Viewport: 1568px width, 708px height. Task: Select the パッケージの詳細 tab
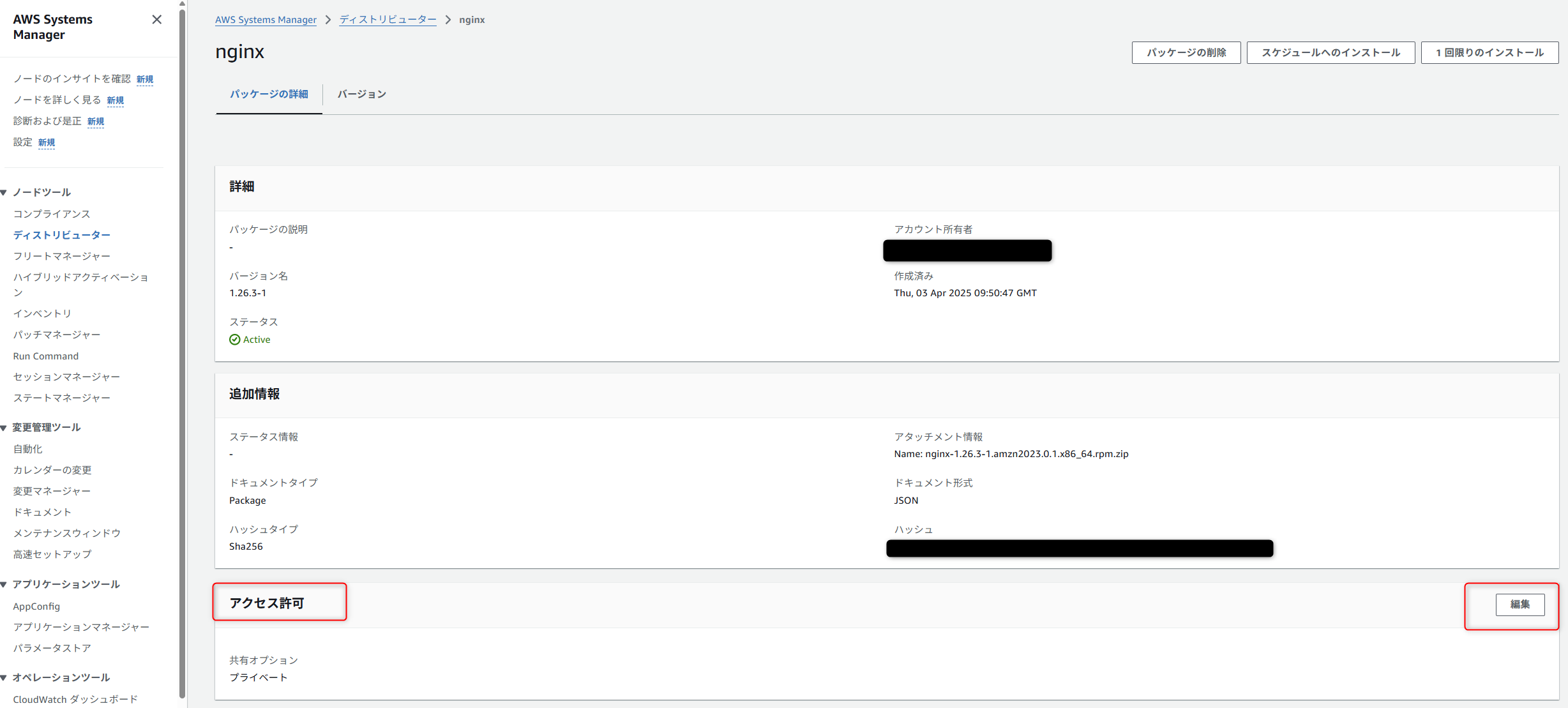coord(269,94)
